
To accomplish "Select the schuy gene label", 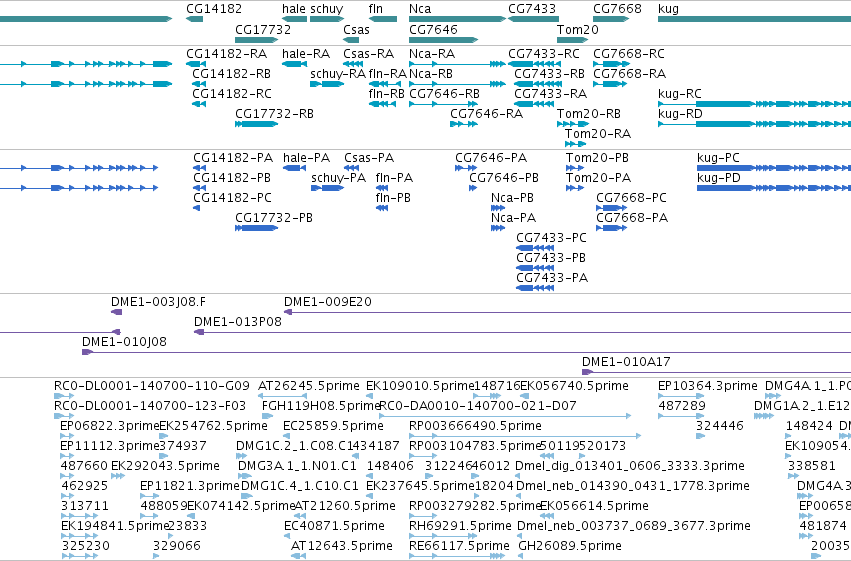I will pos(327,9).
